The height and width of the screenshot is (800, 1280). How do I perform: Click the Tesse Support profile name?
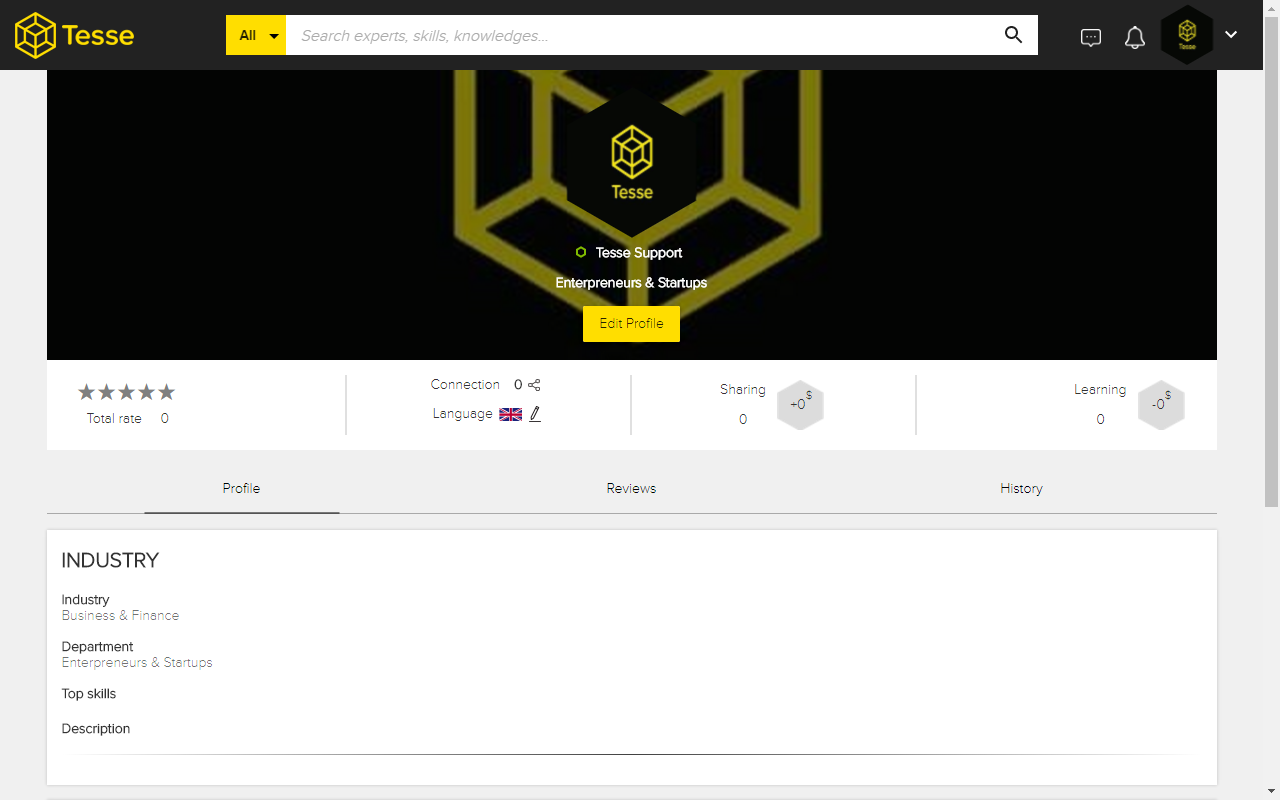639,253
